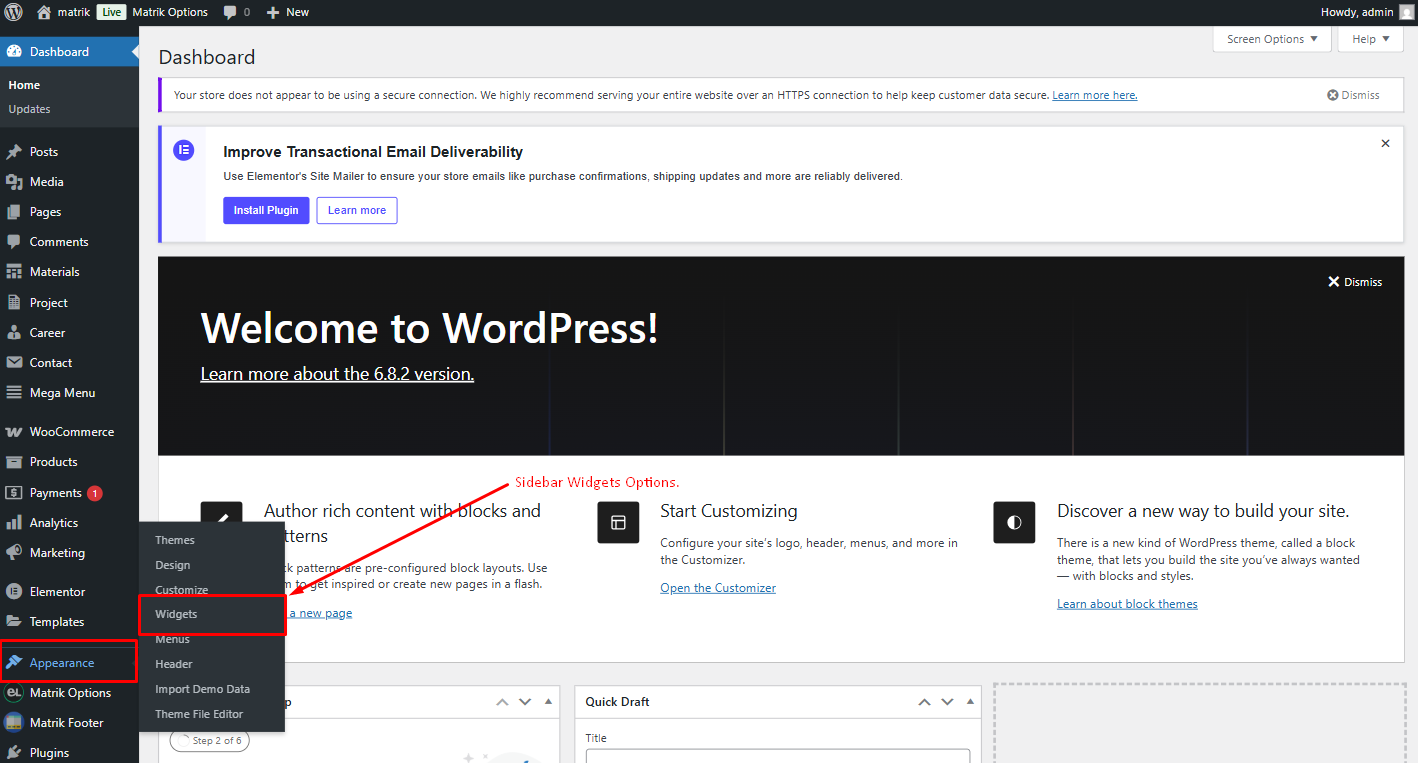Click the Step 2 of 6 progress indicator
This screenshot has width=1418, height=763.
click(x=210, y=741)
